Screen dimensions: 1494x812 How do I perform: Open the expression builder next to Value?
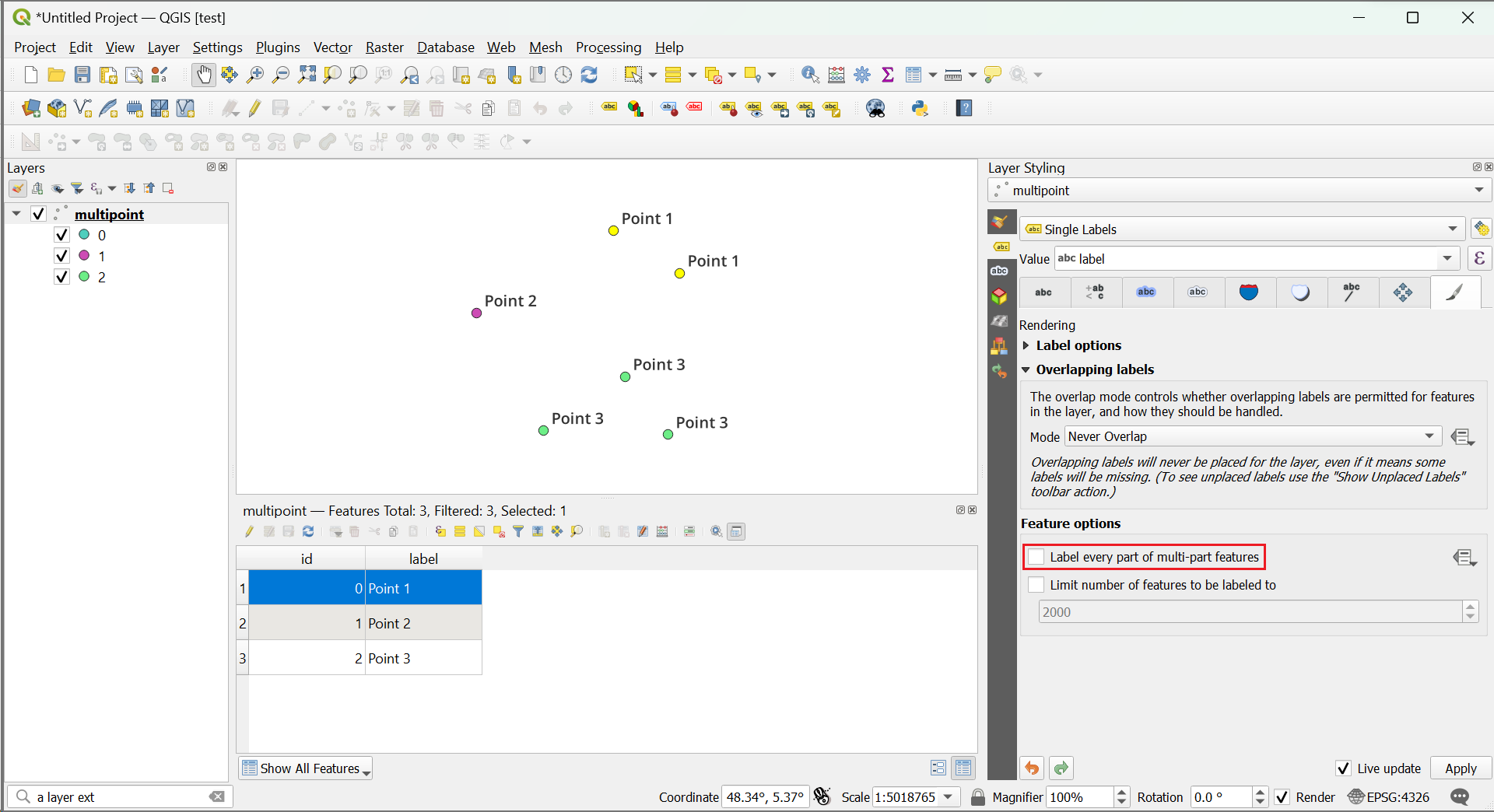coord(1479,258)
